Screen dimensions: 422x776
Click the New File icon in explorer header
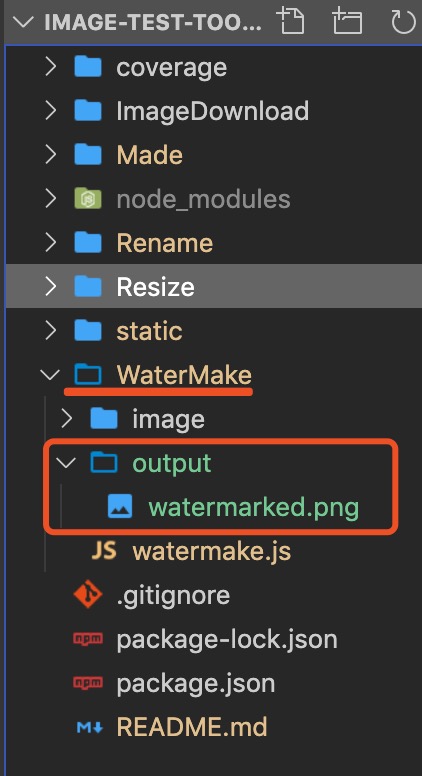click(x=290, y=22)
